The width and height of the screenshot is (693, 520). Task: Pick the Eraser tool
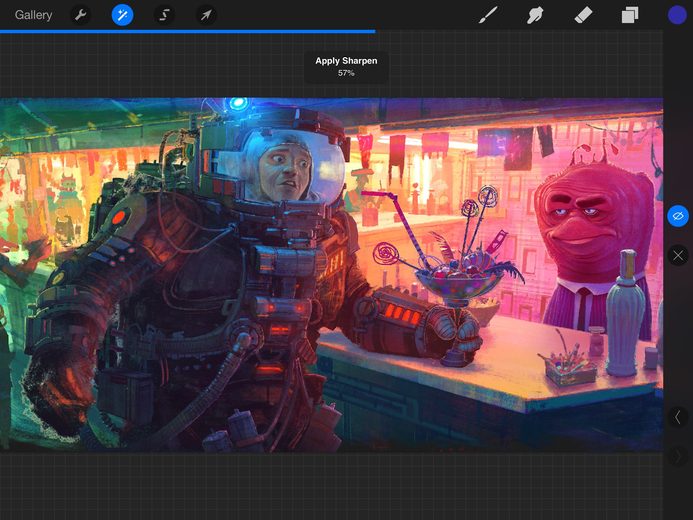click(583, 15)
